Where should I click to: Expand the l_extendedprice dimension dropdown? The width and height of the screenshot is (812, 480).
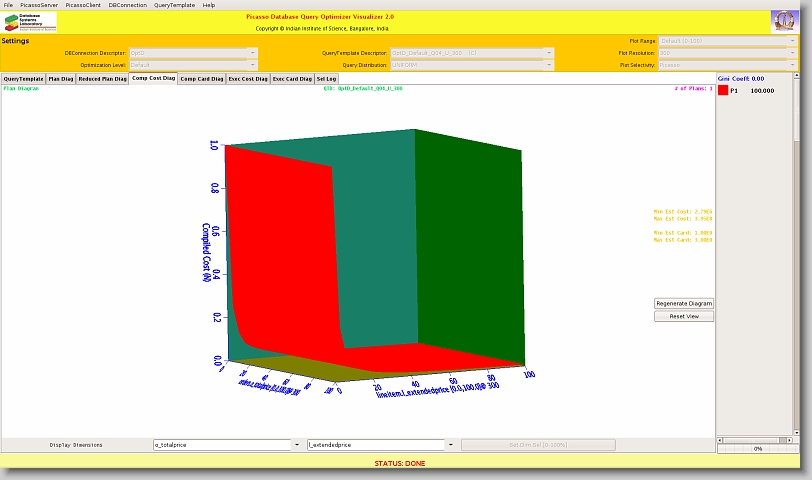pos(451,444)
